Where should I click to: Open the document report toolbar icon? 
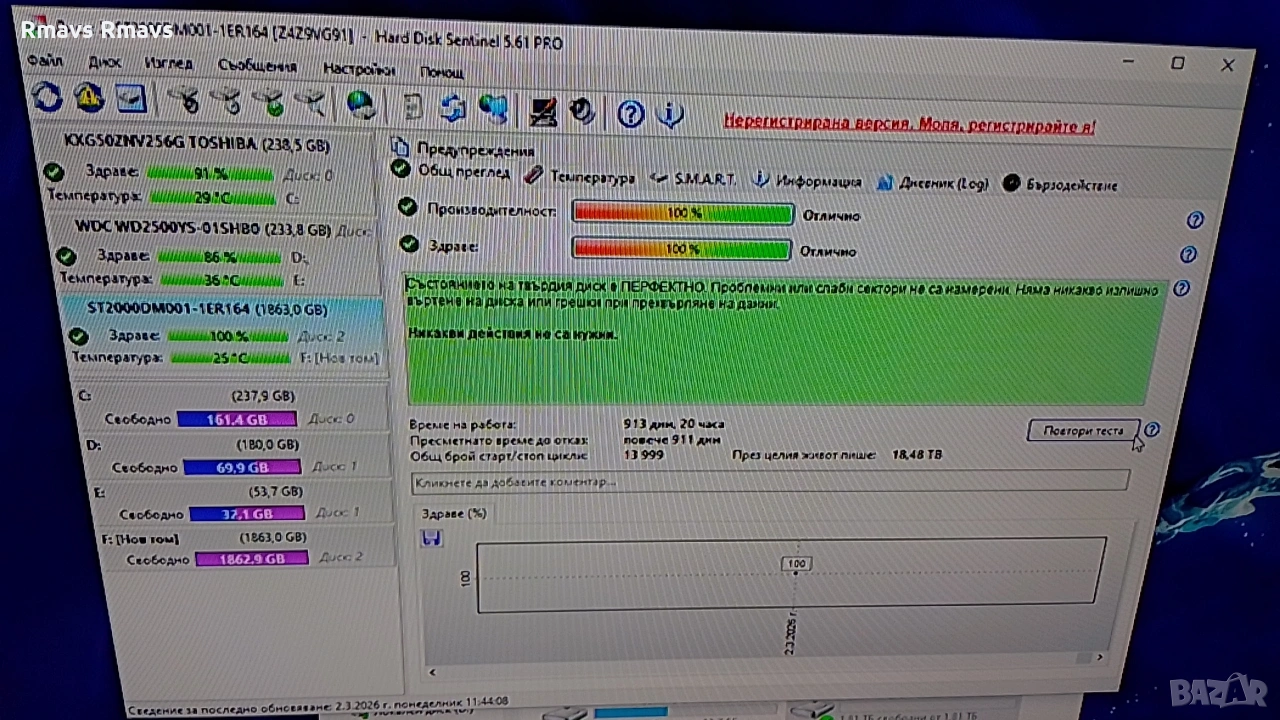[412, 105]
